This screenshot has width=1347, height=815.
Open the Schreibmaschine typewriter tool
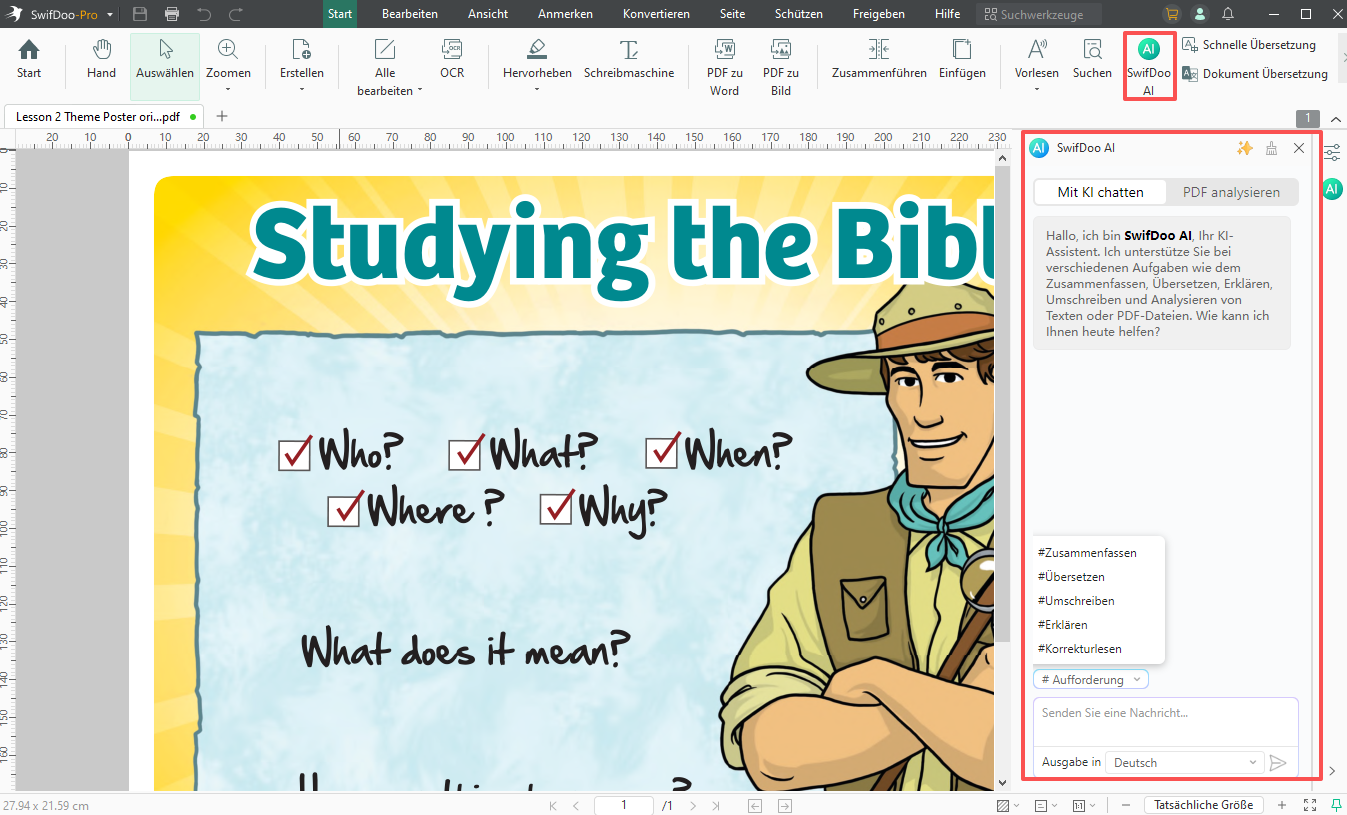point(629,60)
